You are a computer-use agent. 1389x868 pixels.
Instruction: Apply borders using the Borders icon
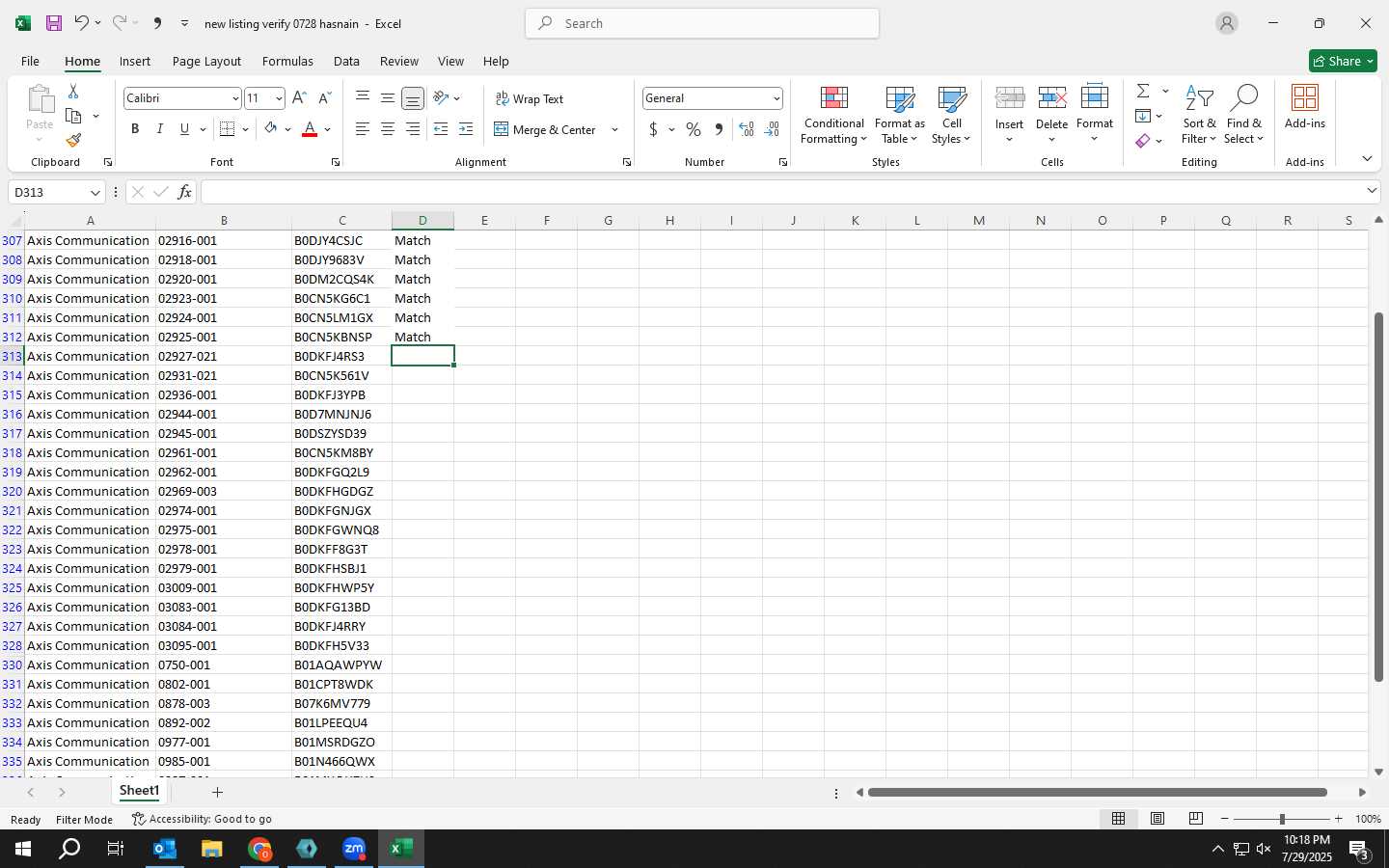(x=228, y=129)
